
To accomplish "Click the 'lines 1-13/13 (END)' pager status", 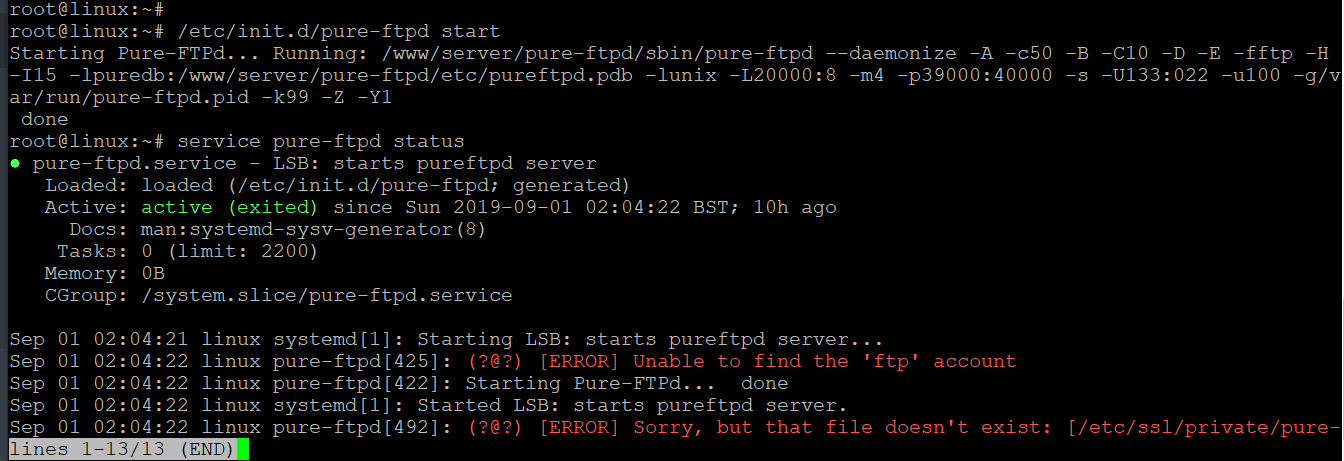I will point(122,450).
